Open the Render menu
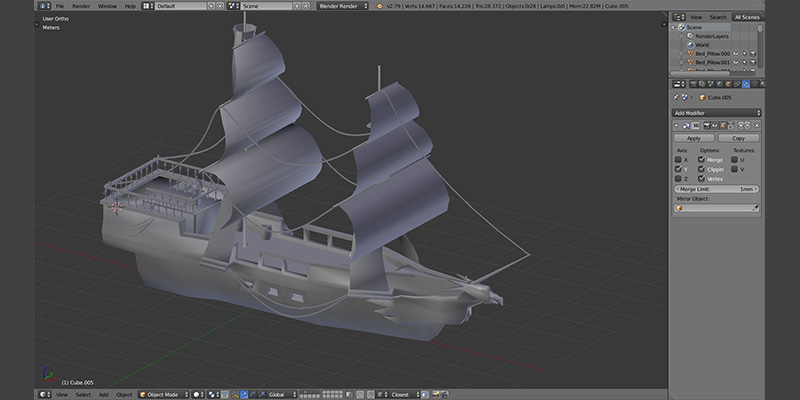Screen dimensions: 800x400 [x=81, y=6]
